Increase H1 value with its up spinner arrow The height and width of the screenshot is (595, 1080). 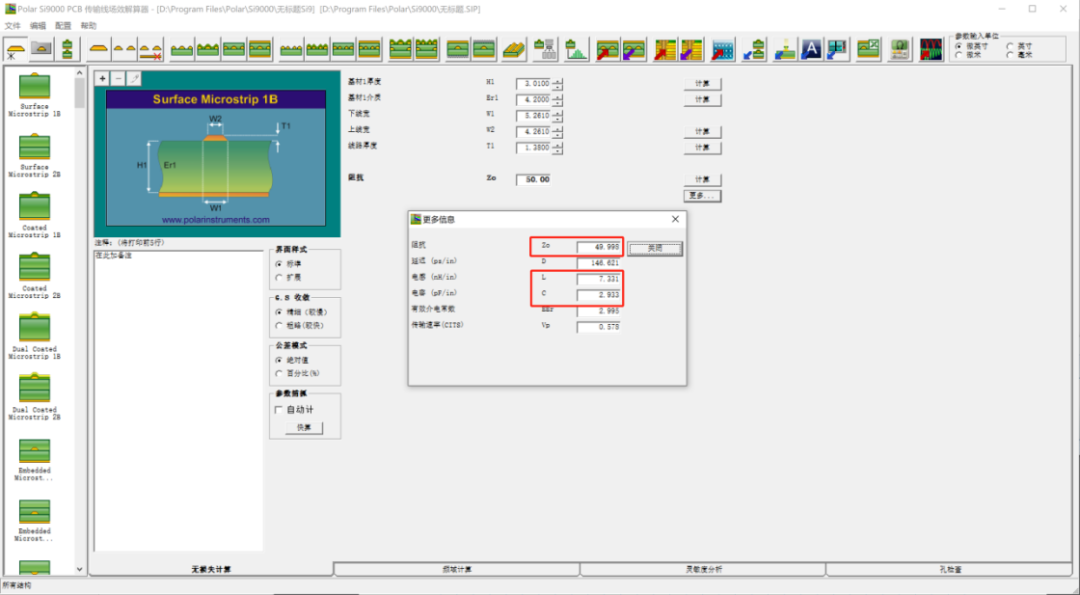point(557,81)
